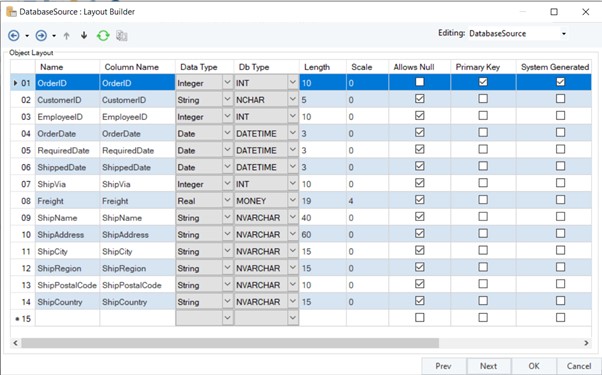
Task: Click the back navigation arrow icon
Action: point(14,36)
